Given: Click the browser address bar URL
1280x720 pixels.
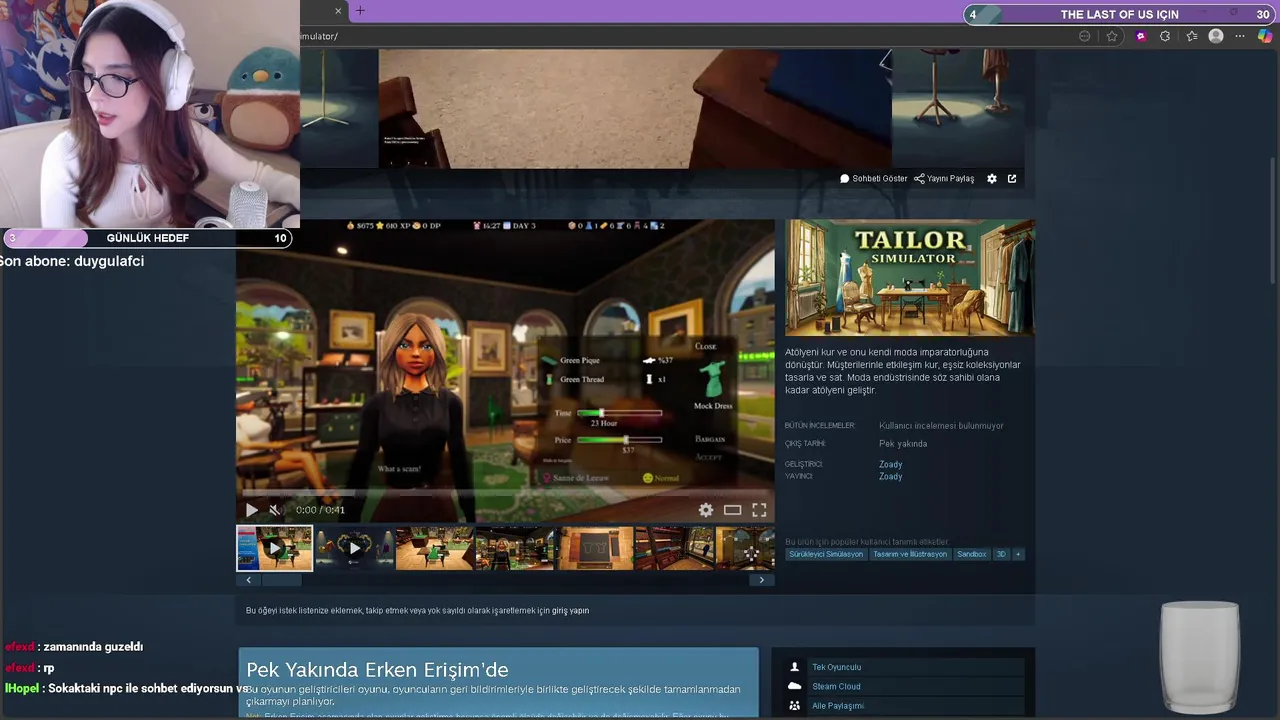Looking at the screenshot, I should 319,36.
